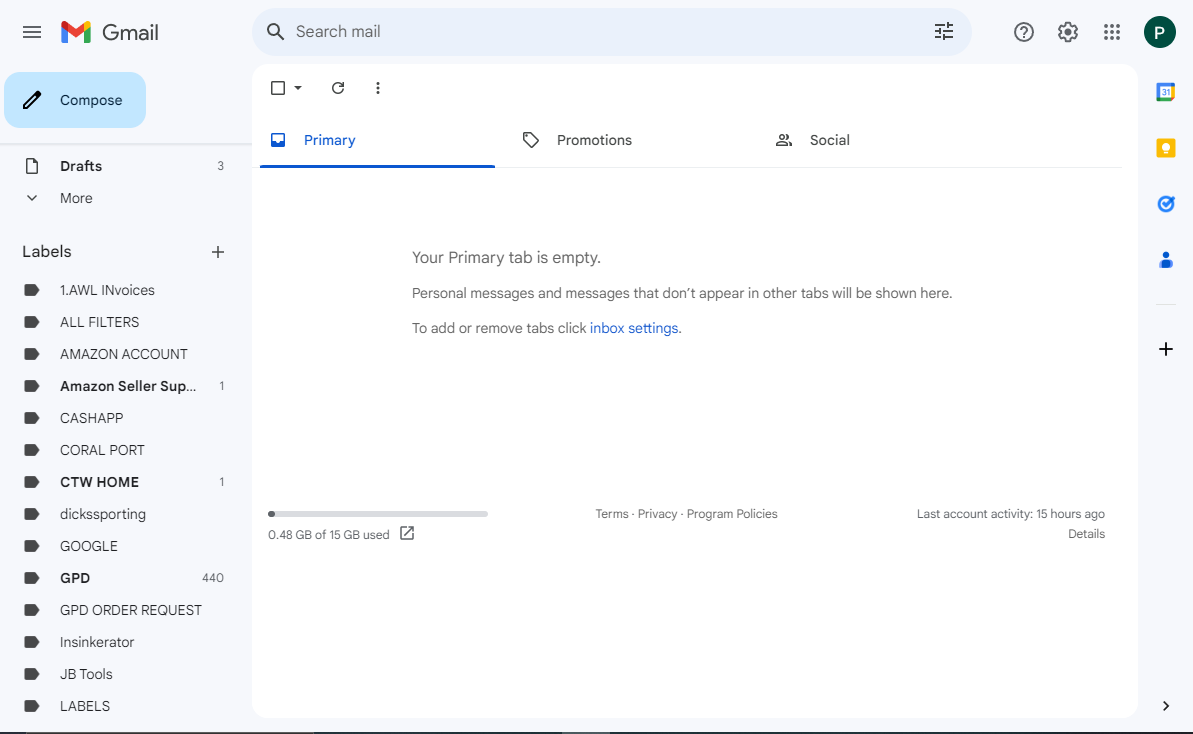
Task: Open the select dropdown arrow
Action: (298, 88)
